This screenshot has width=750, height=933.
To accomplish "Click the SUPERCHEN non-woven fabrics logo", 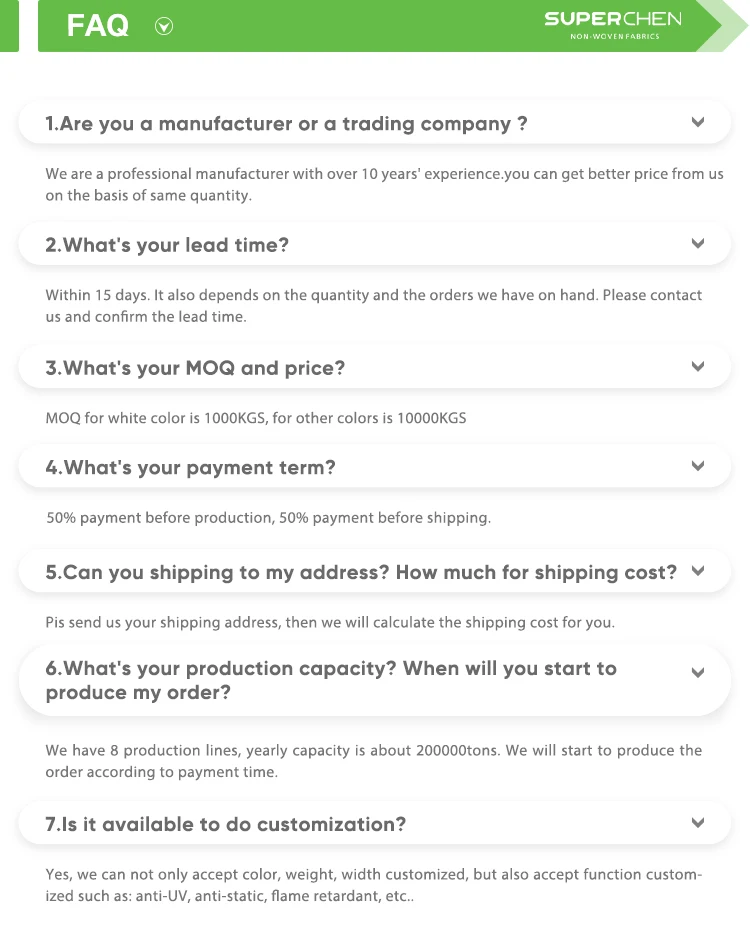I will tap(612, 25).
